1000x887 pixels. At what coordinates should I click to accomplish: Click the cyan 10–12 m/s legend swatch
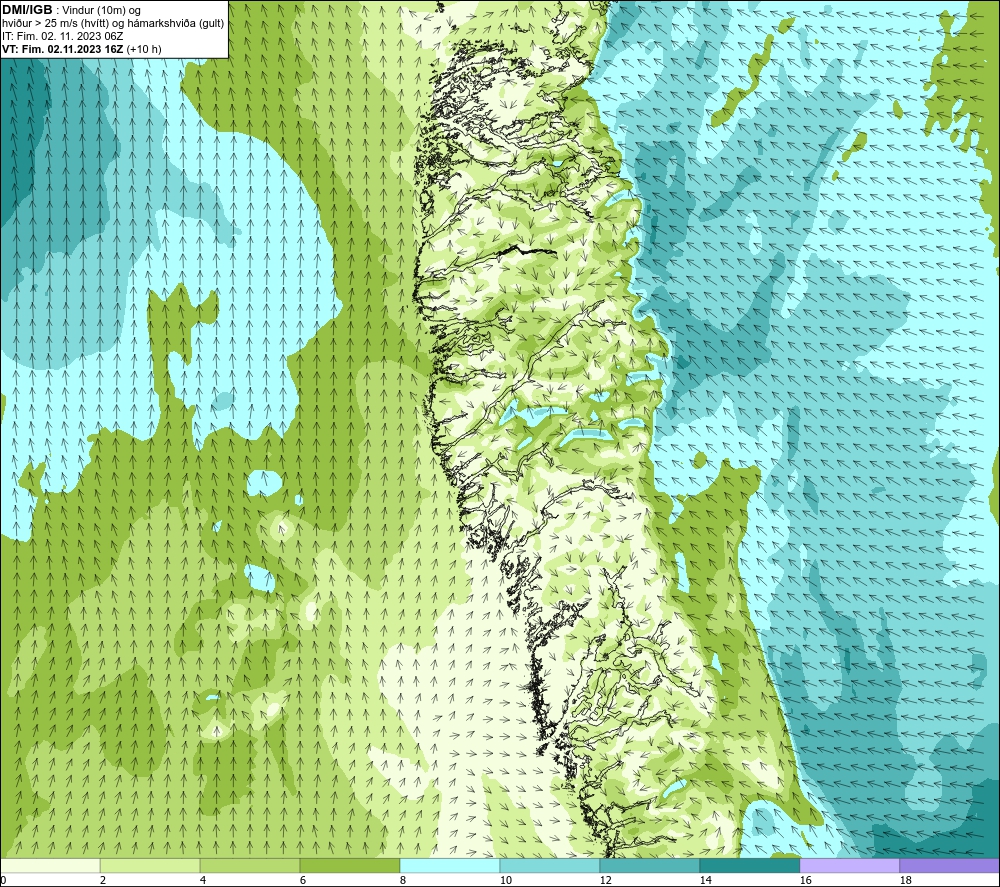pos(550,865)
